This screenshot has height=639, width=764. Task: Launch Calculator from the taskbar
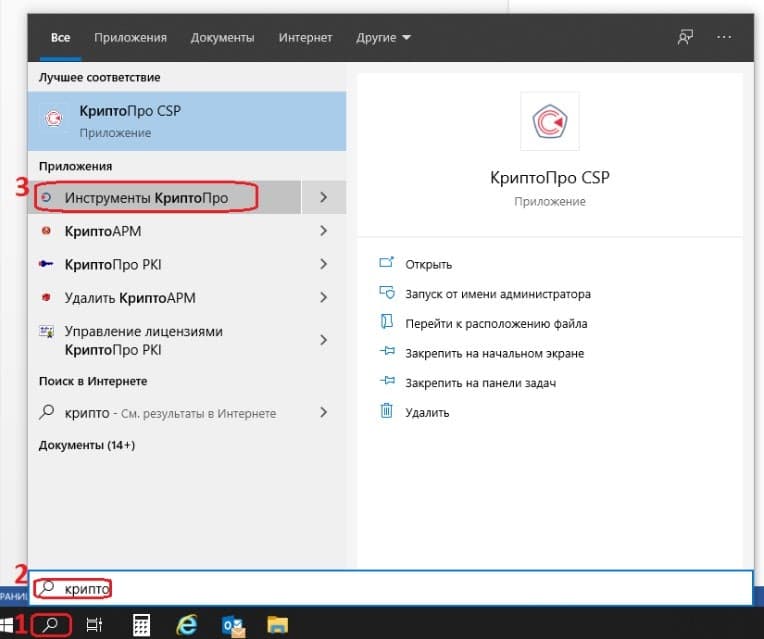coord(141,625)
